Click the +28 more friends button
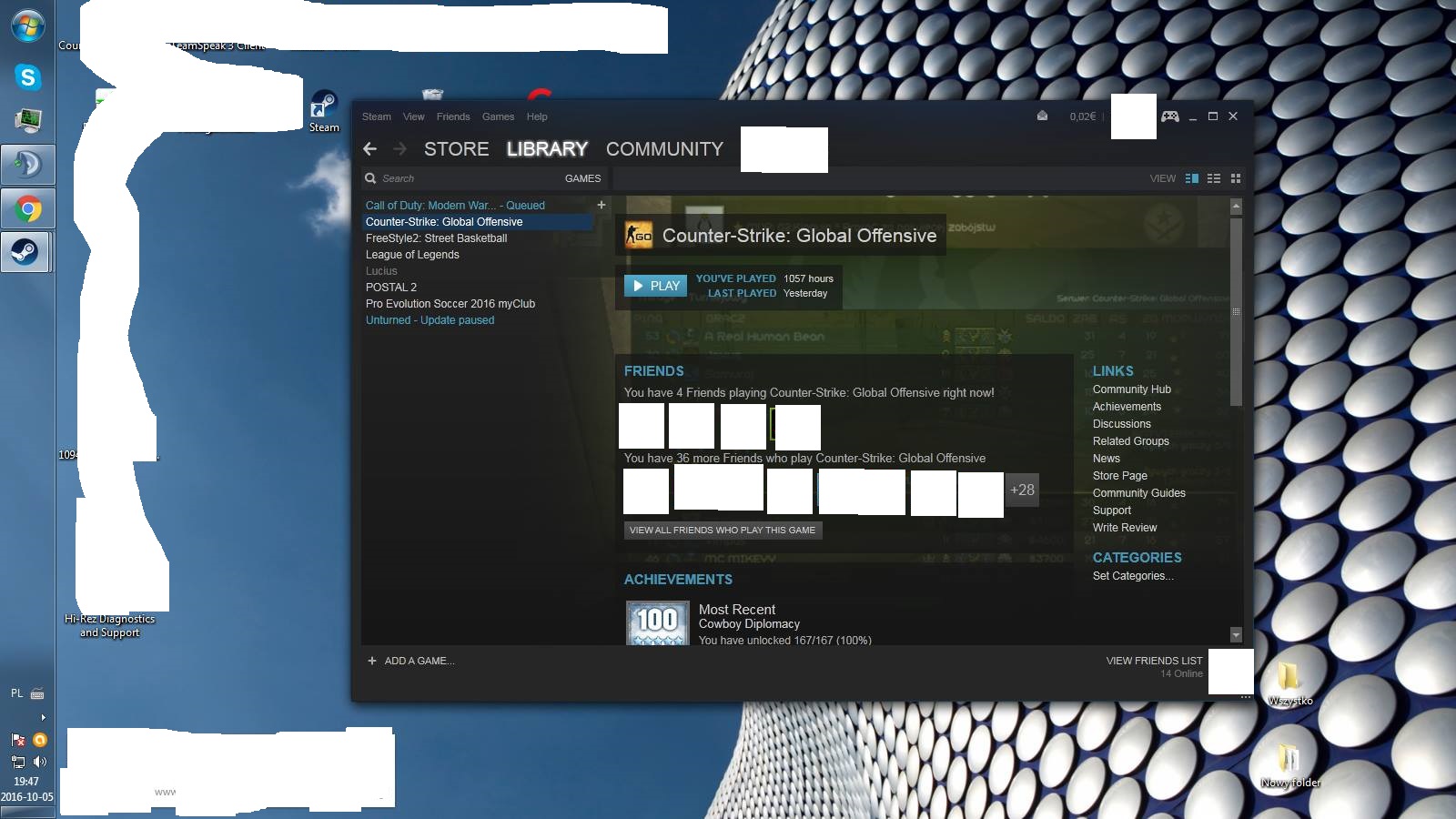The height and width of the screenshot is (819, 1456). click(1022, 490)
